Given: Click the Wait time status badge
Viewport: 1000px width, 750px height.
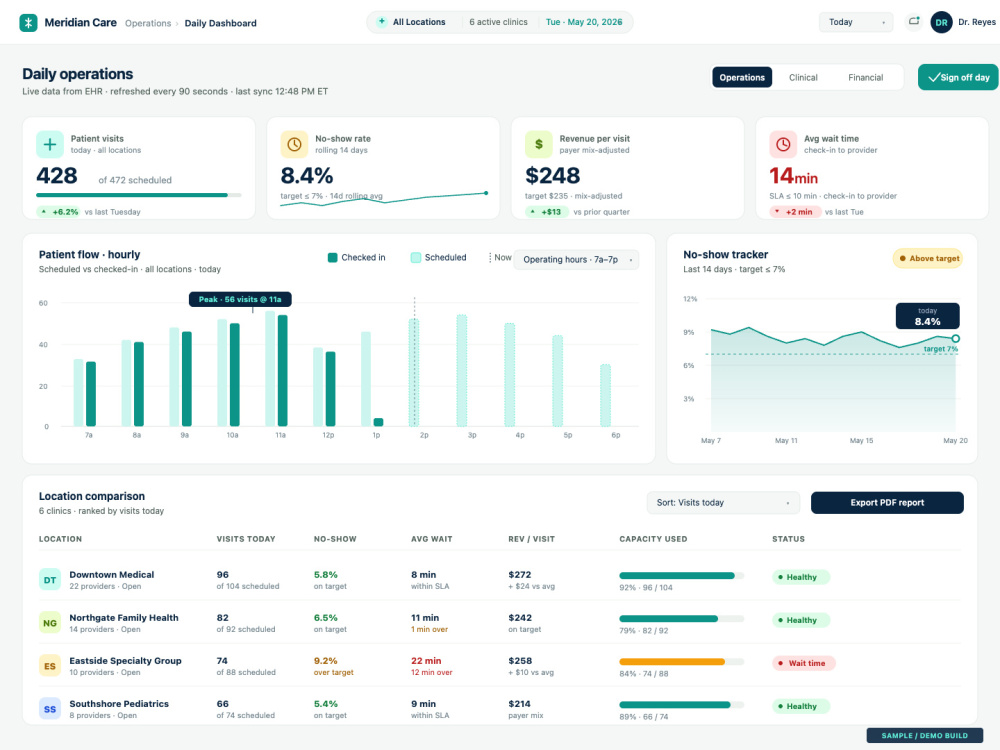Looking at the screenshot, I should 804,663.
